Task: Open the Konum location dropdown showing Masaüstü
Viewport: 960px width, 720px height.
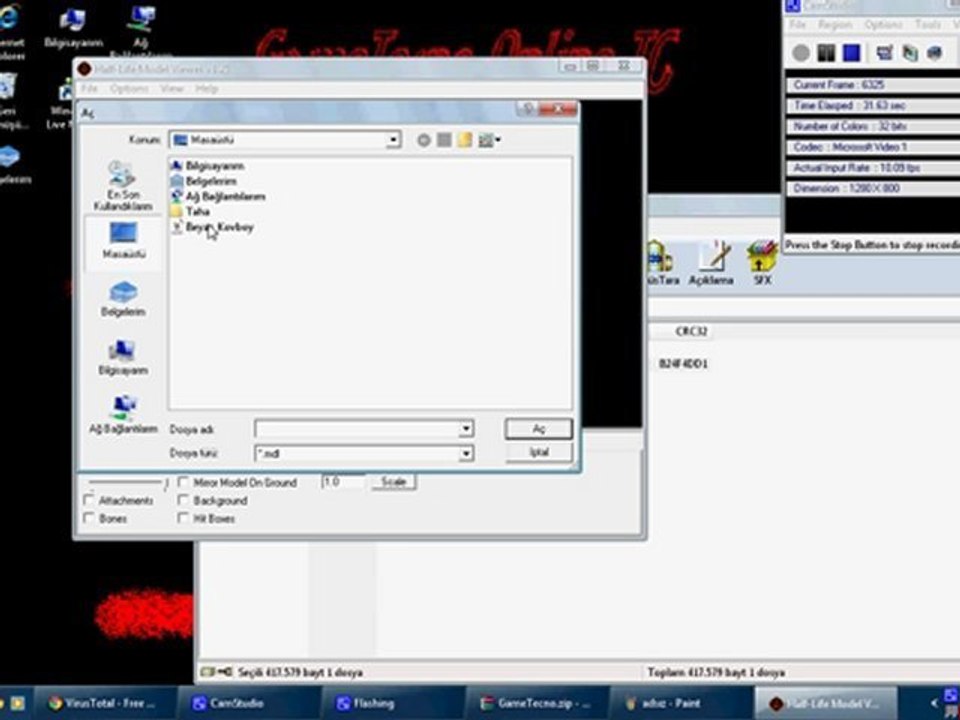Action: (285, 140)
